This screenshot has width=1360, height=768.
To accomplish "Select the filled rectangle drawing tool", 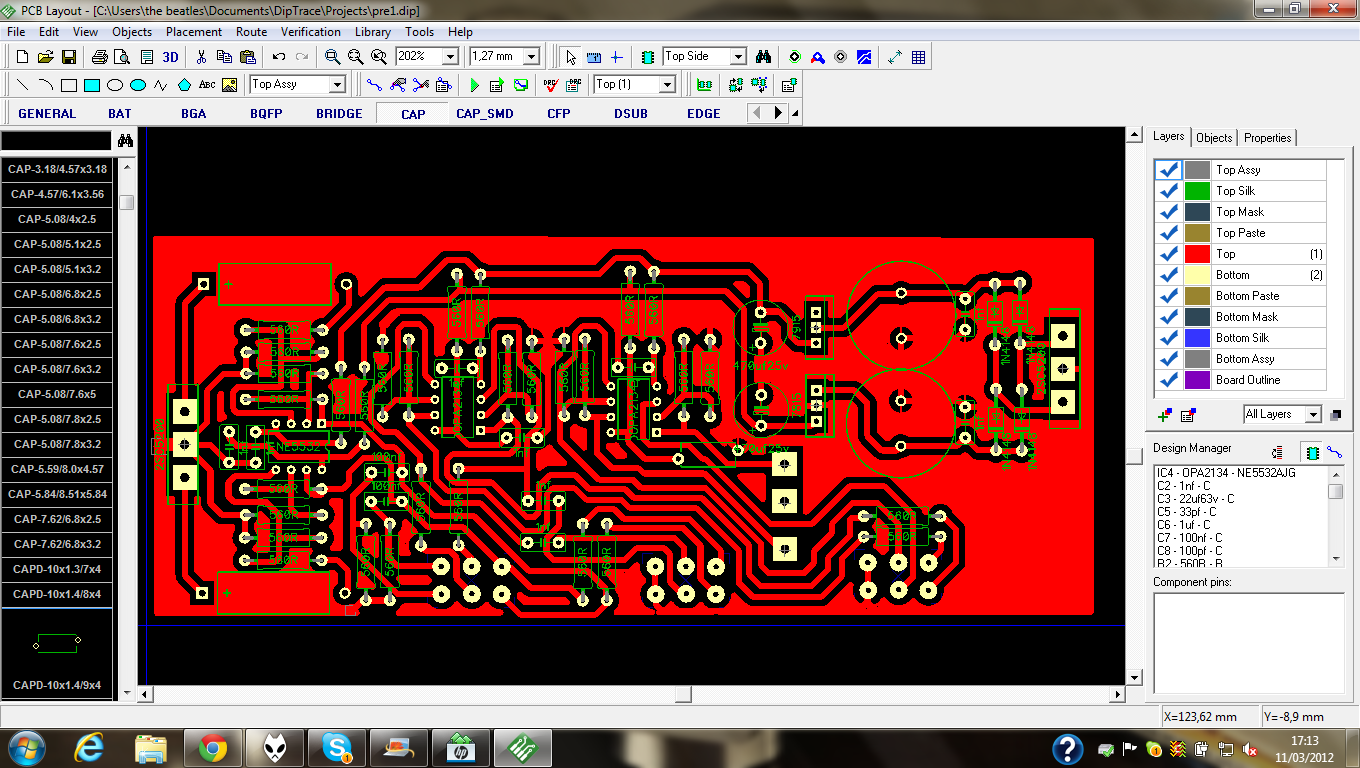I will [x=93, y=85].
